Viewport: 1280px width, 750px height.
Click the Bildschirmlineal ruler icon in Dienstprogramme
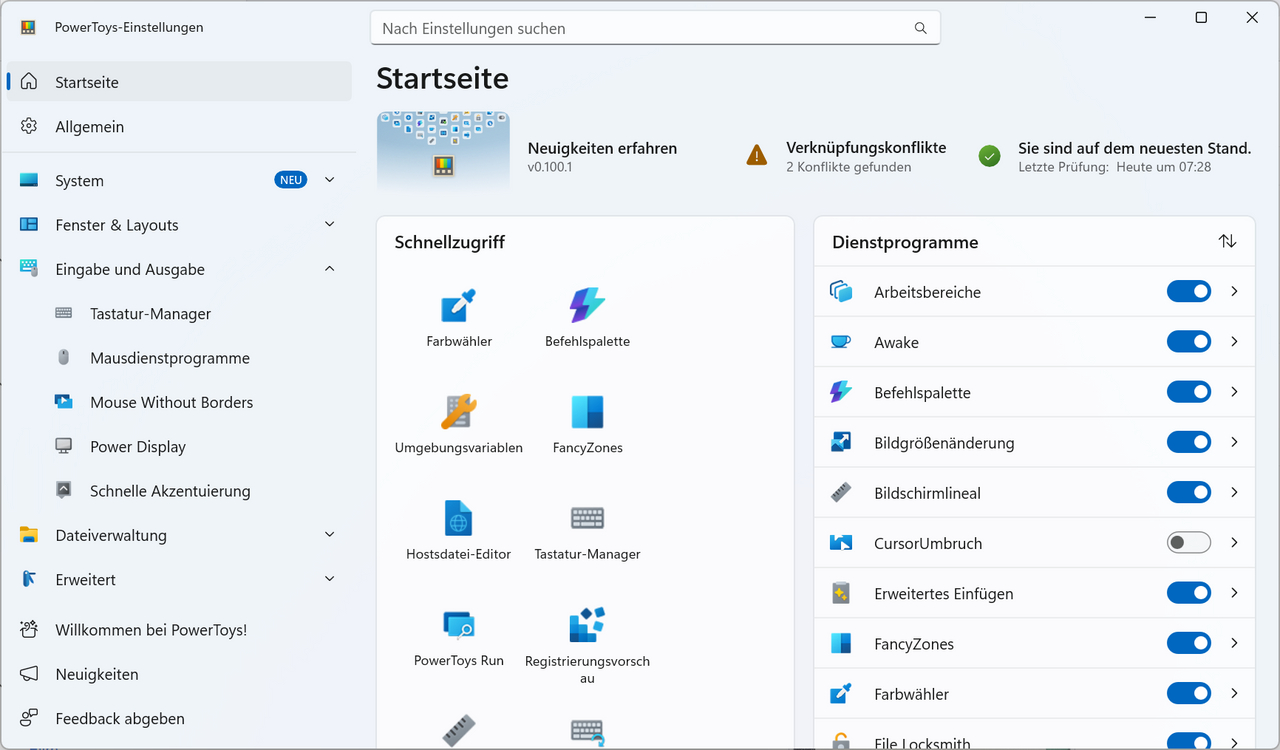(841, 493)
